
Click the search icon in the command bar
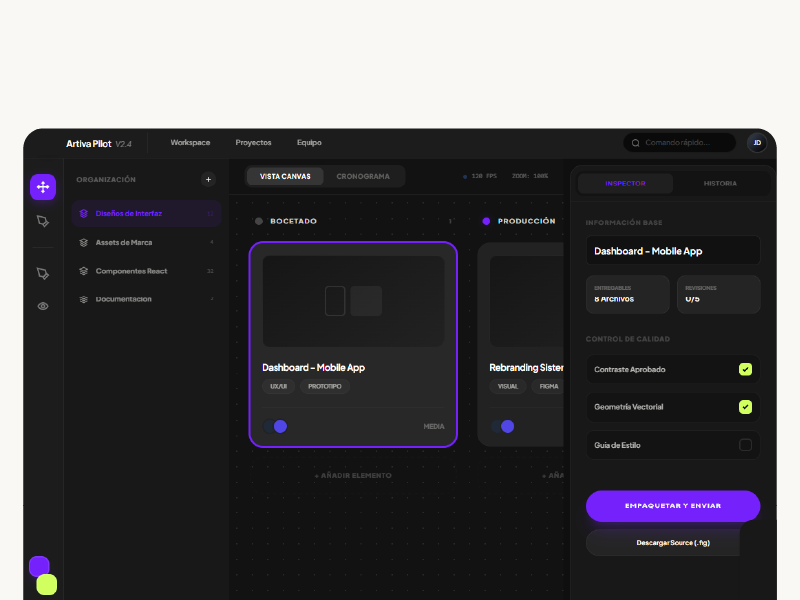tap(635, 142)
